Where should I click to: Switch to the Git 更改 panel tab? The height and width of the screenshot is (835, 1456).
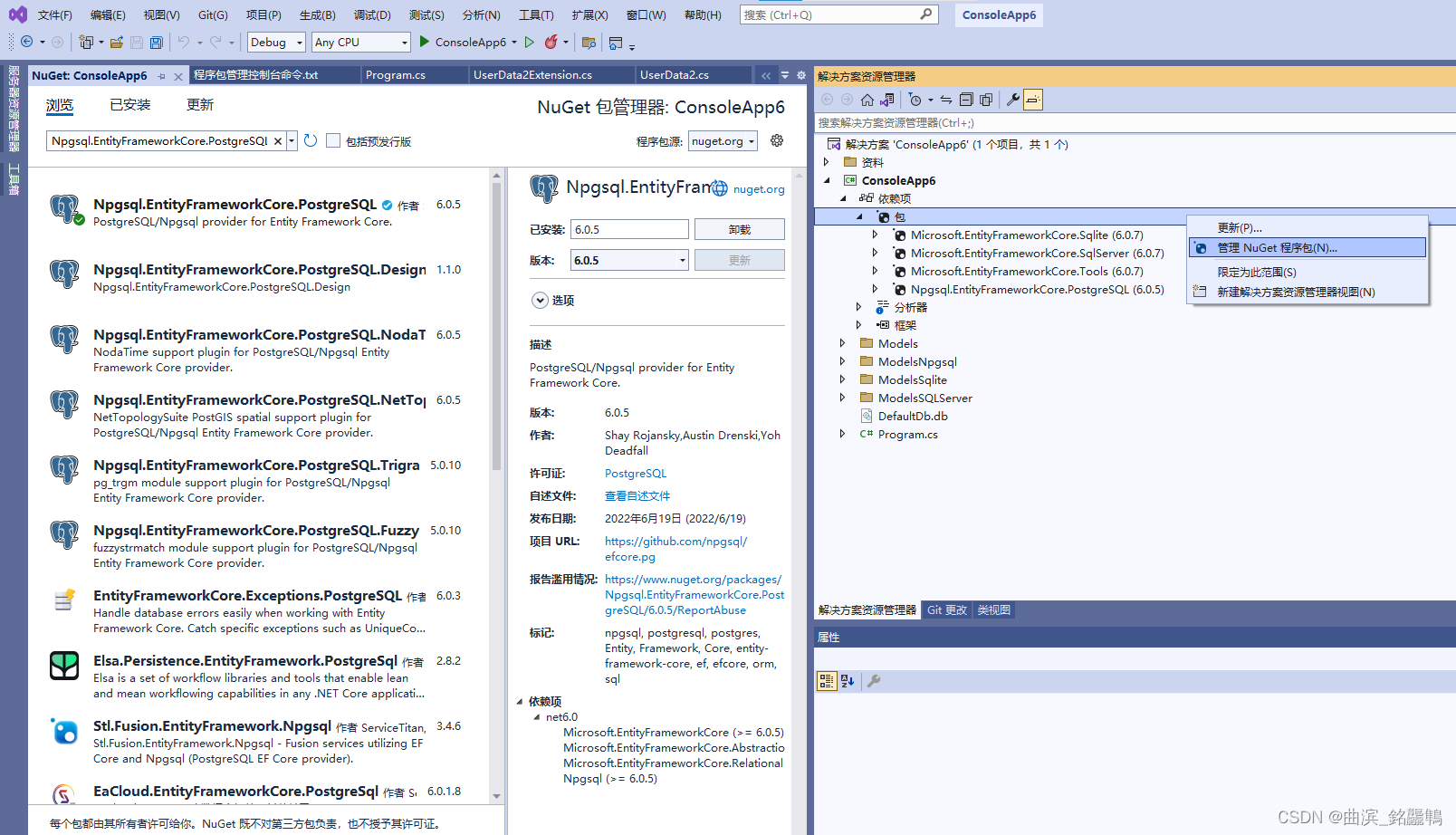[x=947, y=610]
